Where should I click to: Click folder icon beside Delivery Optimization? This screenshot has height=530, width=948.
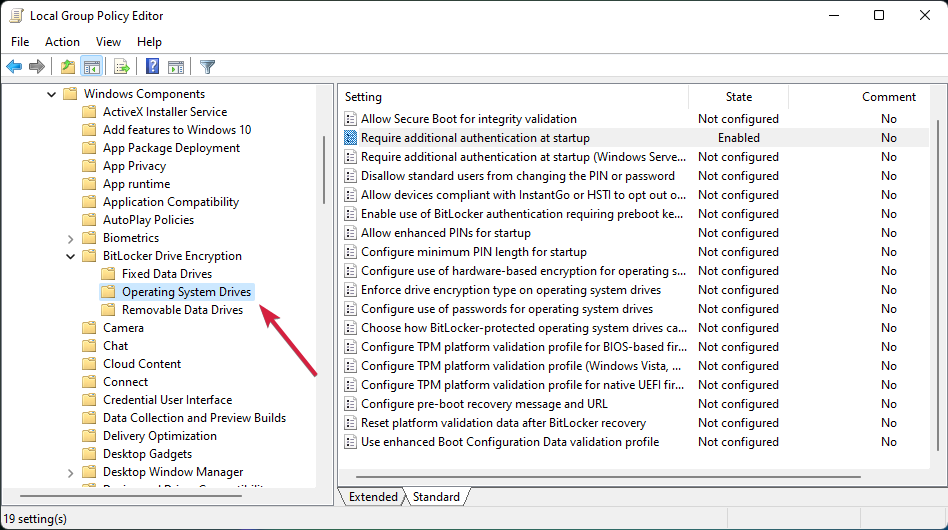(89, 436)
